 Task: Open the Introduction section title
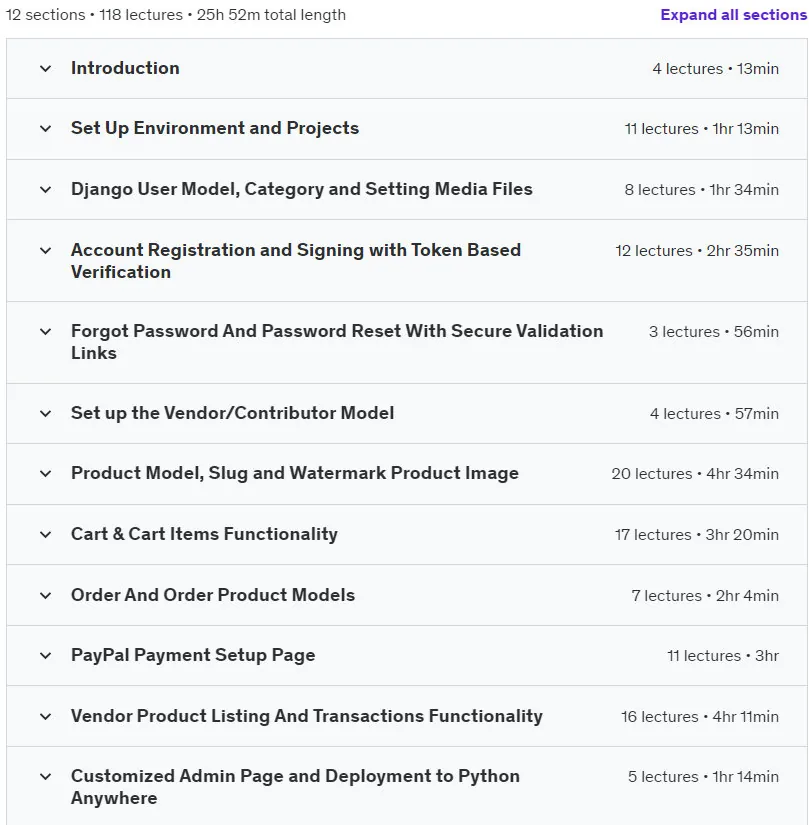[x=125, y=68]
